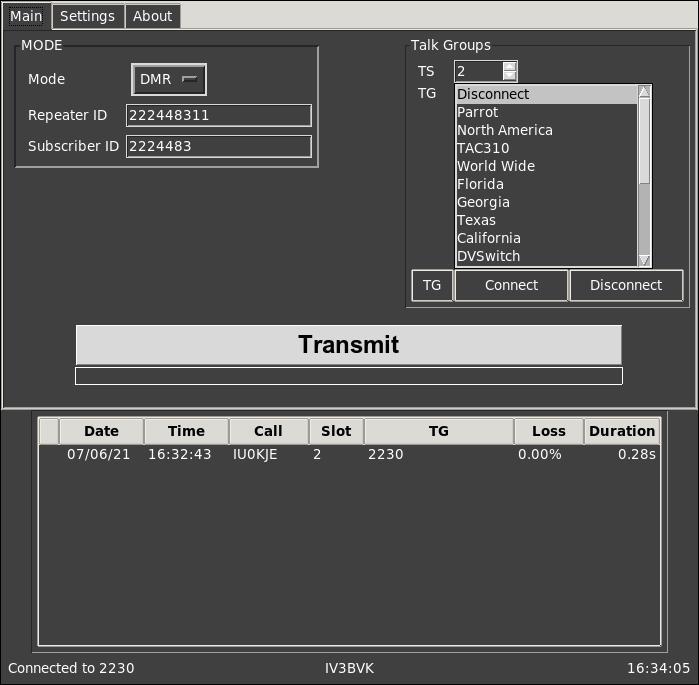Sort log by Slot column header
Viewport: 699px width, 685px height.
[x=337, y=431]
